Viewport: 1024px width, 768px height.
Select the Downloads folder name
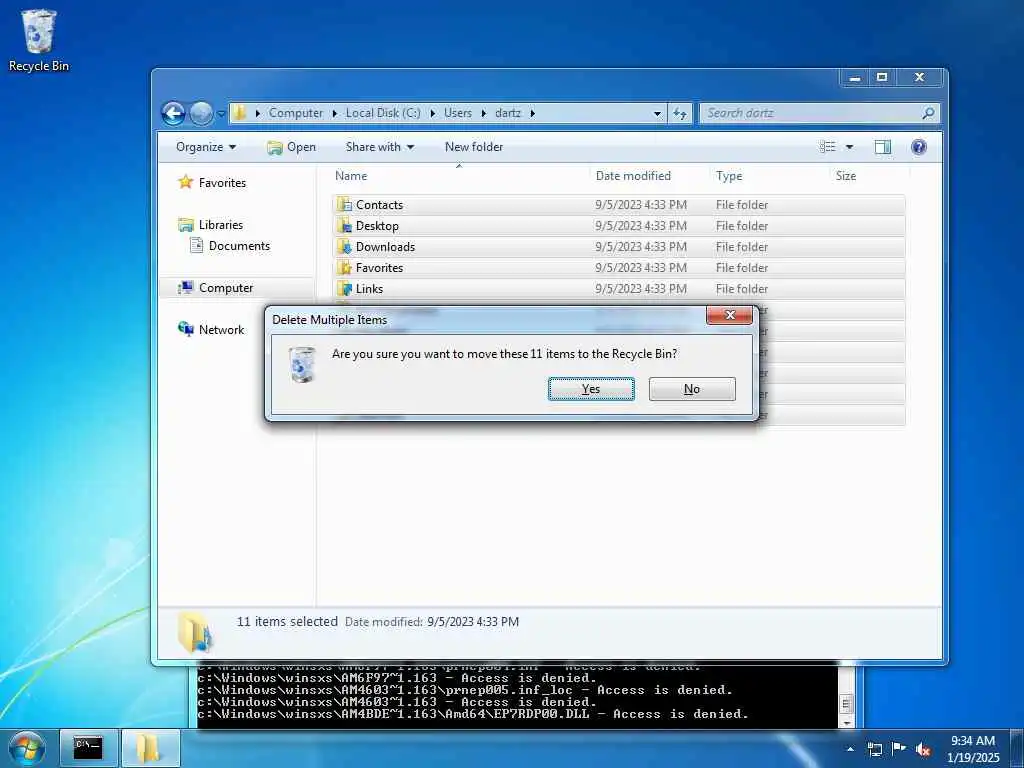coord(385,247)
